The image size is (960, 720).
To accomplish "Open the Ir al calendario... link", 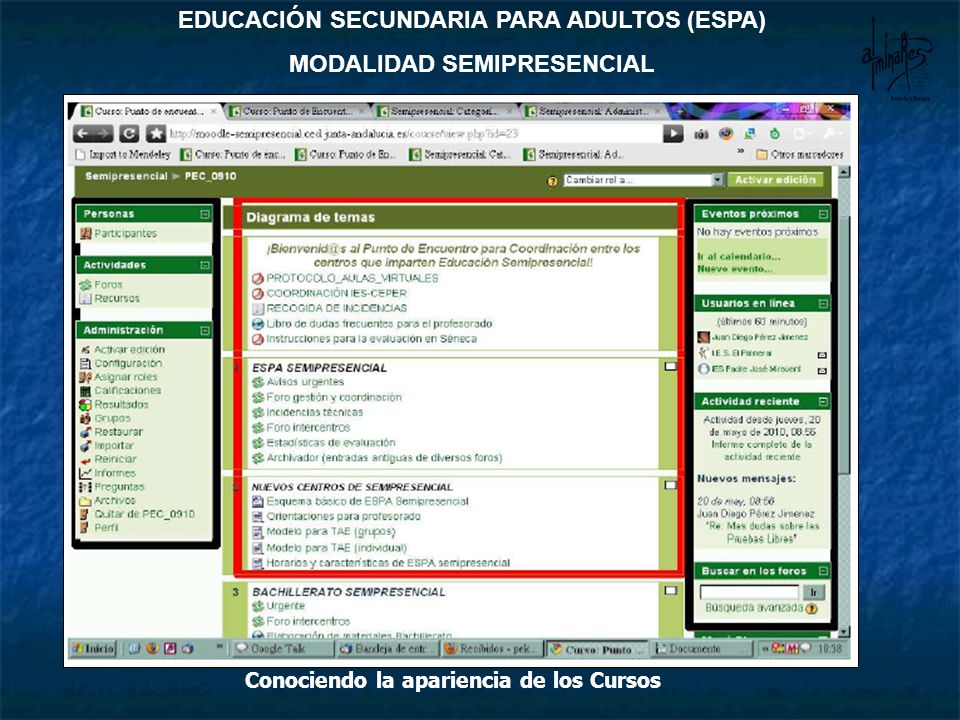I will pos(738,257).
